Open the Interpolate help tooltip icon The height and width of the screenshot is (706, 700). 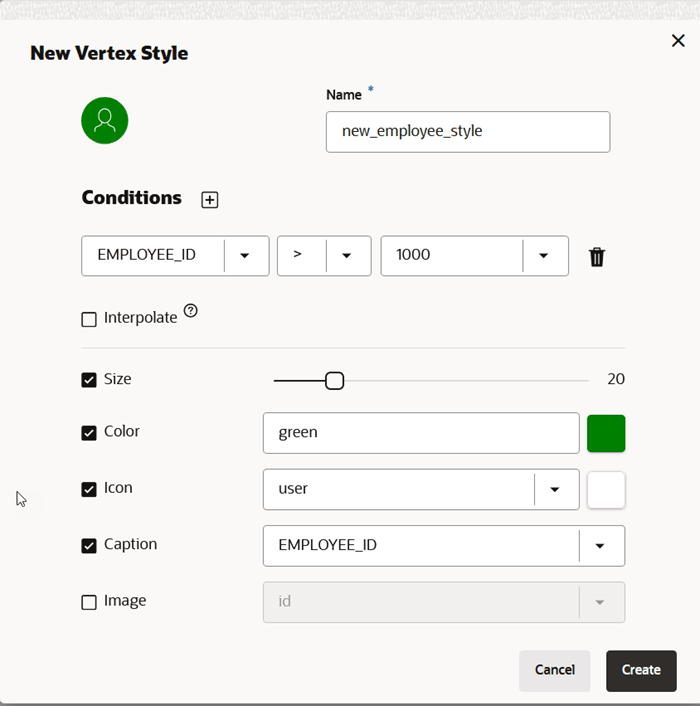(191, 311)
